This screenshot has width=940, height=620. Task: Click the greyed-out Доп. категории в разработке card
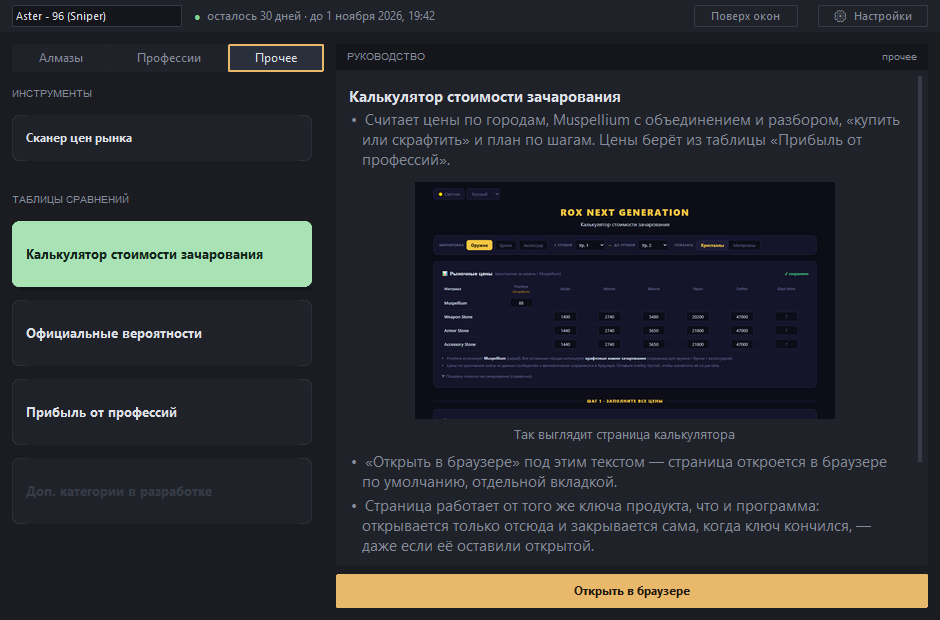click(x=162, y=492)
